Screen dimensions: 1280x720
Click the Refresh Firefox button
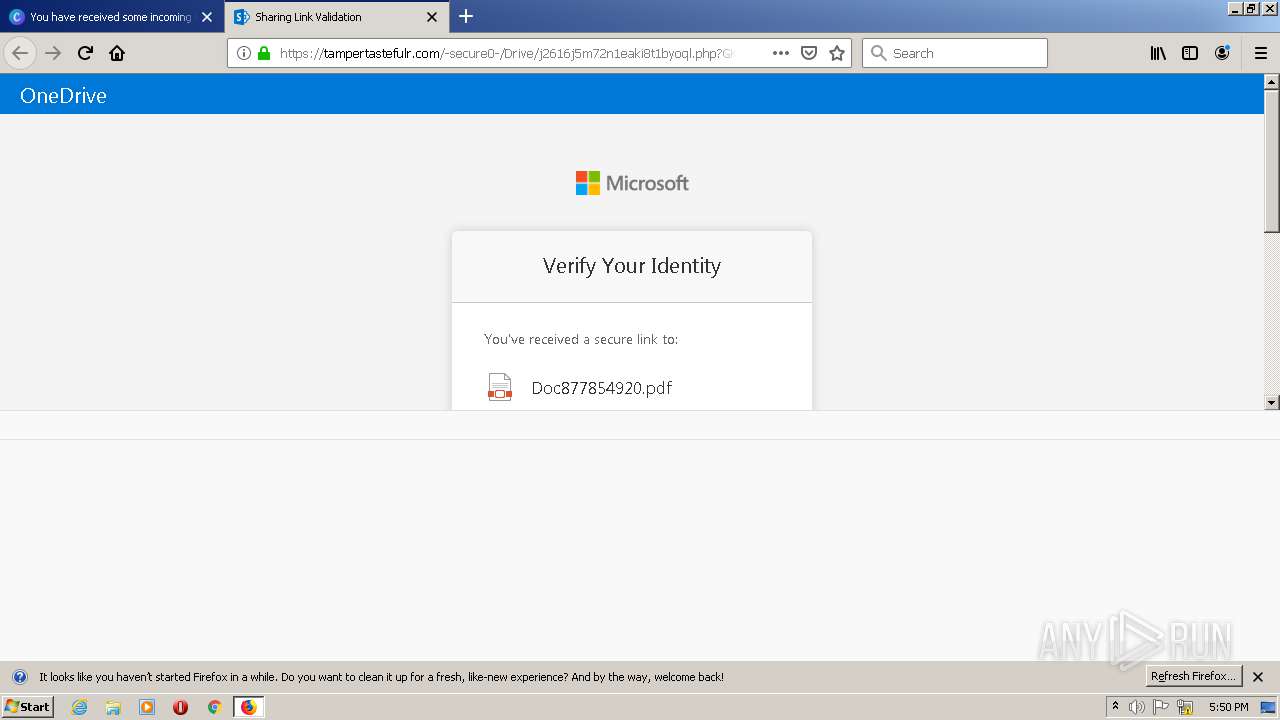[x=1193, y=676]
